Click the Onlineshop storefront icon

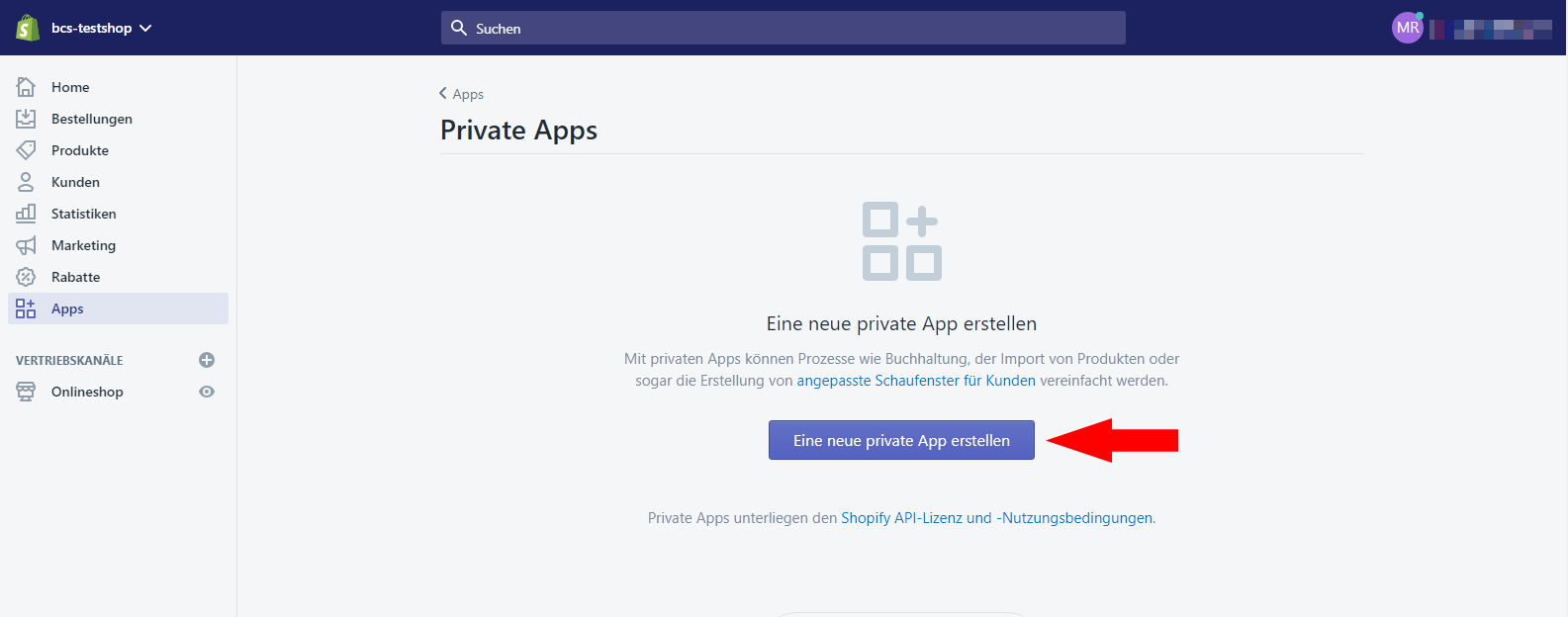(26, 392)
